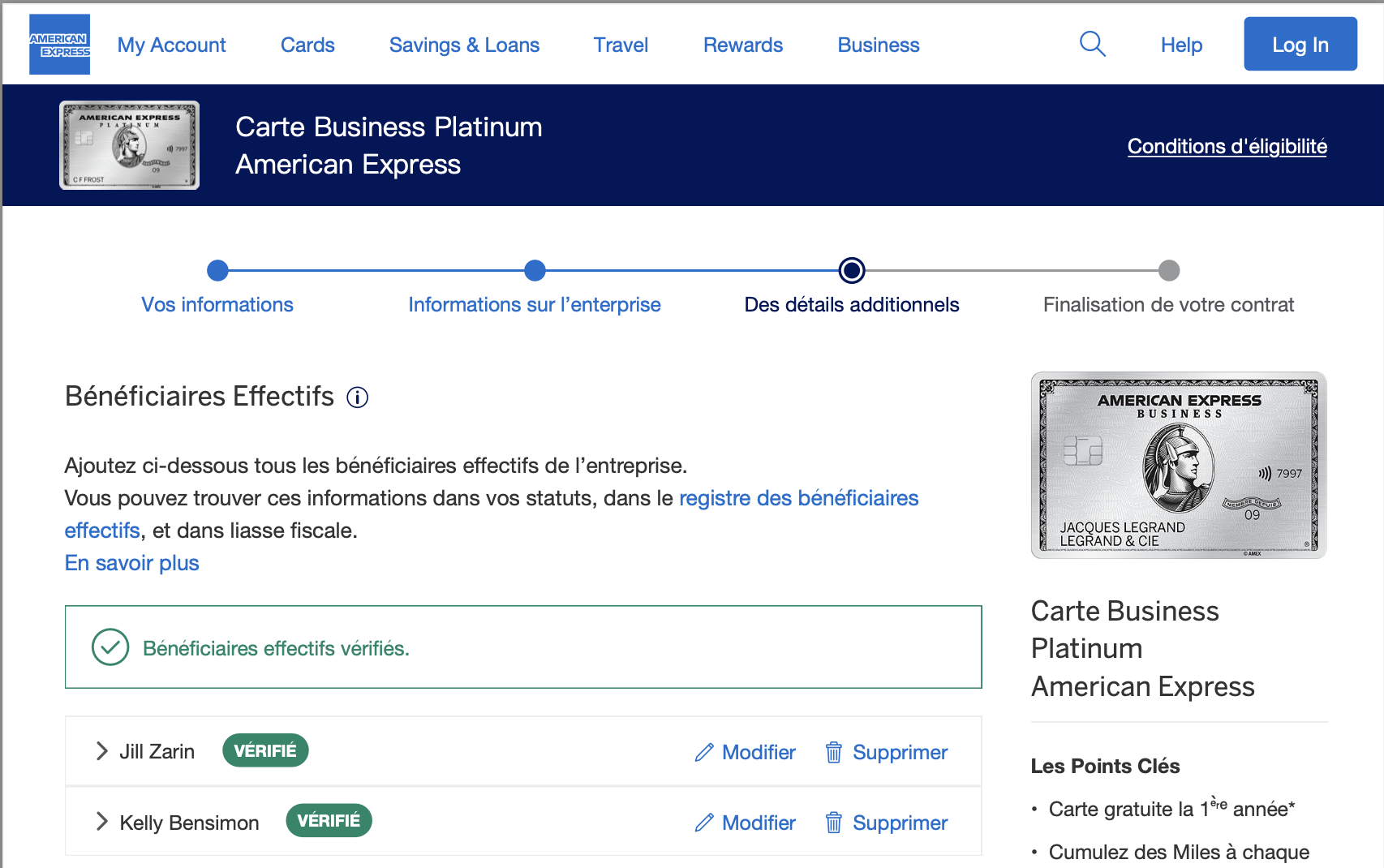Click 'Bénéficiaires effectifs vérifiés.' message
This screenshot has height=868, width=1384.
tap(277, 649)
